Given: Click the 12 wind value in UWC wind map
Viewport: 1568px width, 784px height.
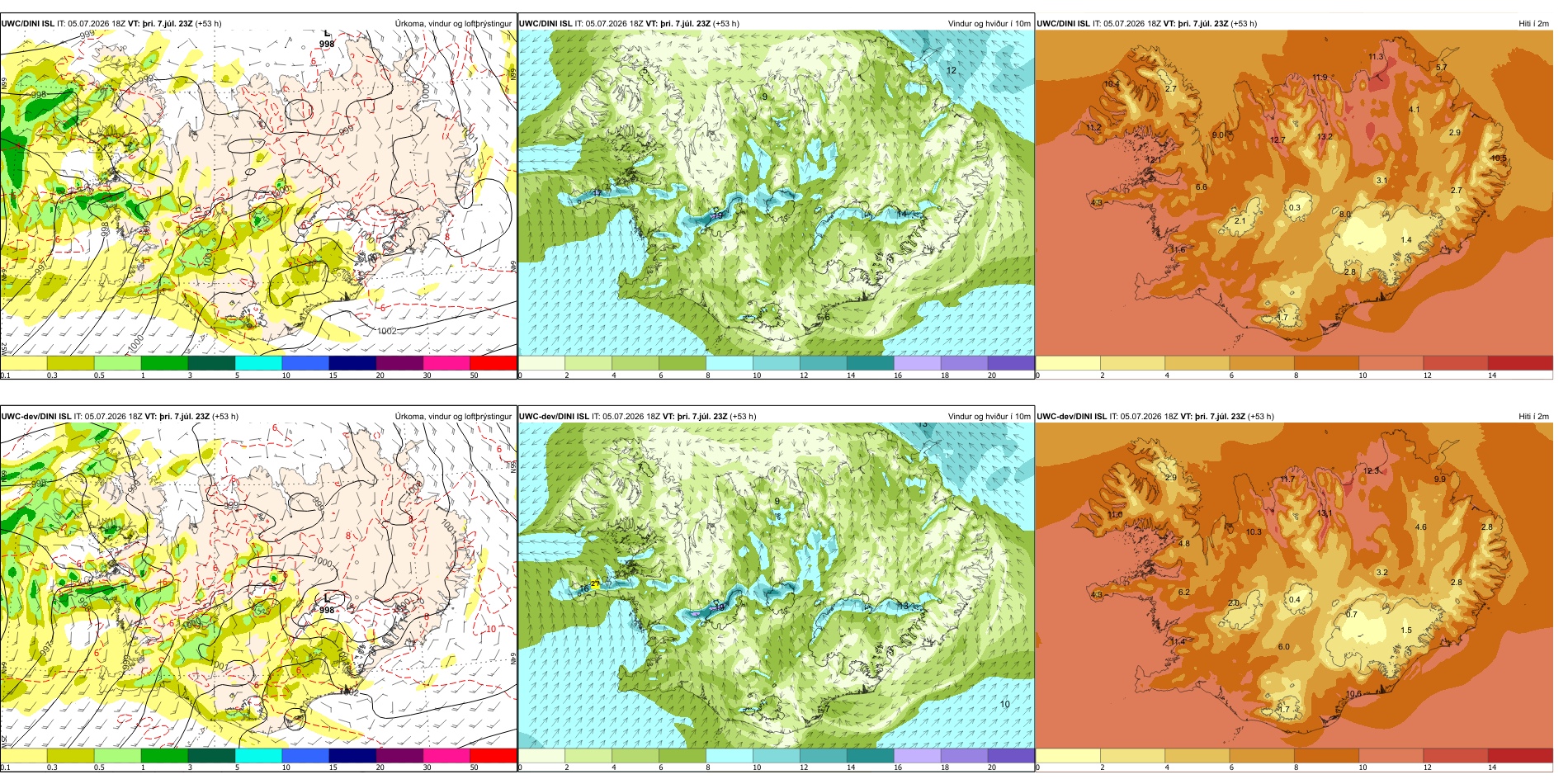Looking at the screenshot, I should coord(952,70).
